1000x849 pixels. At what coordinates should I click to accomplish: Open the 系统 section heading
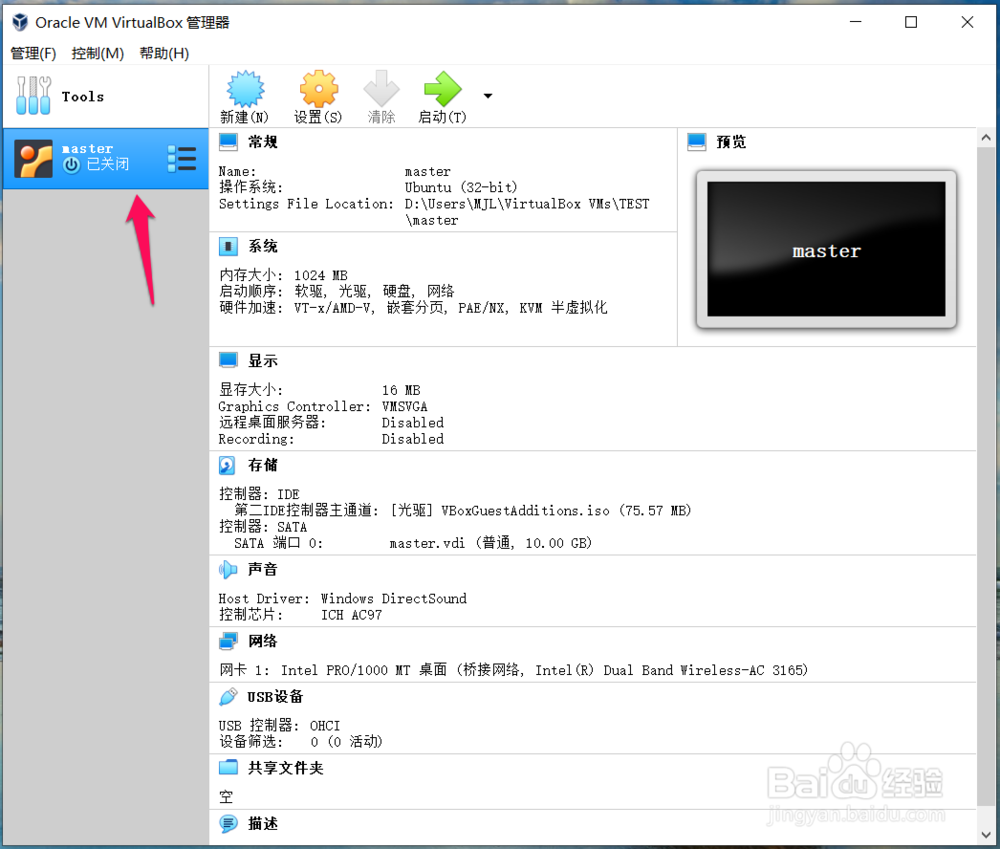[x=263, y=246]
